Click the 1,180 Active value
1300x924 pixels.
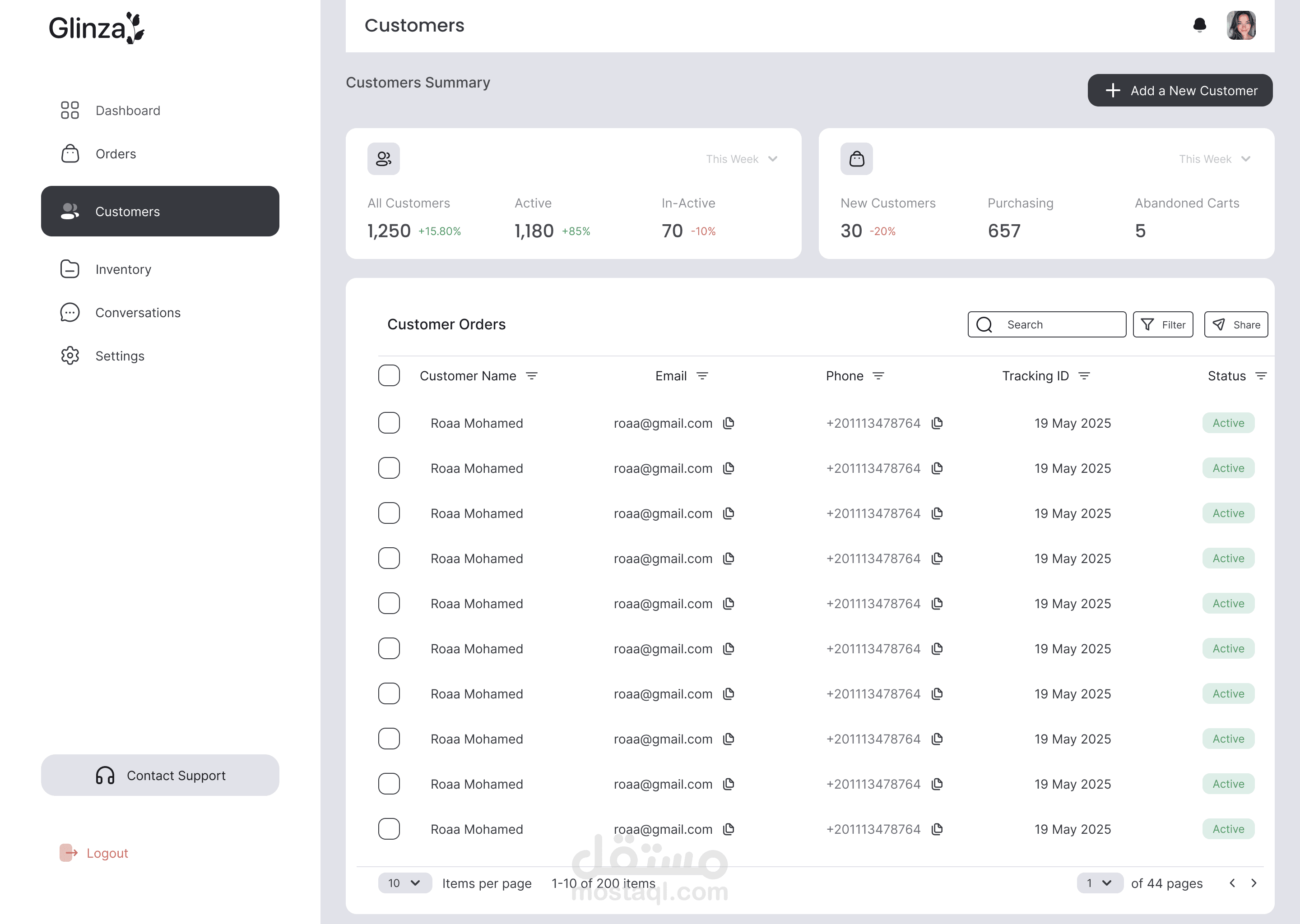point(534,231)
